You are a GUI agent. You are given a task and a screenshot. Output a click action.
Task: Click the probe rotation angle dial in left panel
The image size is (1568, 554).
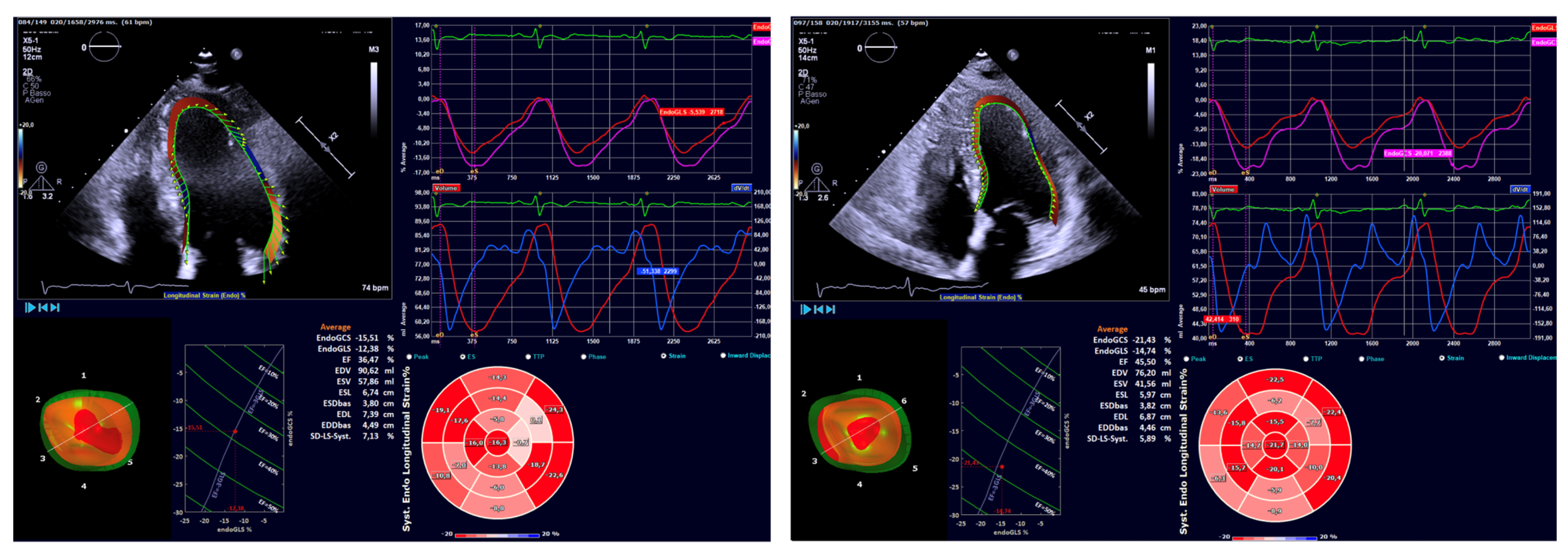104,46
